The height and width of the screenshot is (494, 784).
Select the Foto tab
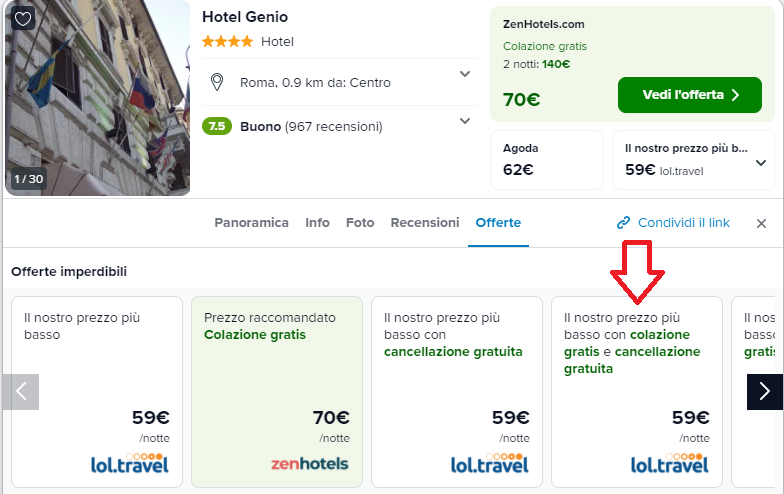(360, 223)
